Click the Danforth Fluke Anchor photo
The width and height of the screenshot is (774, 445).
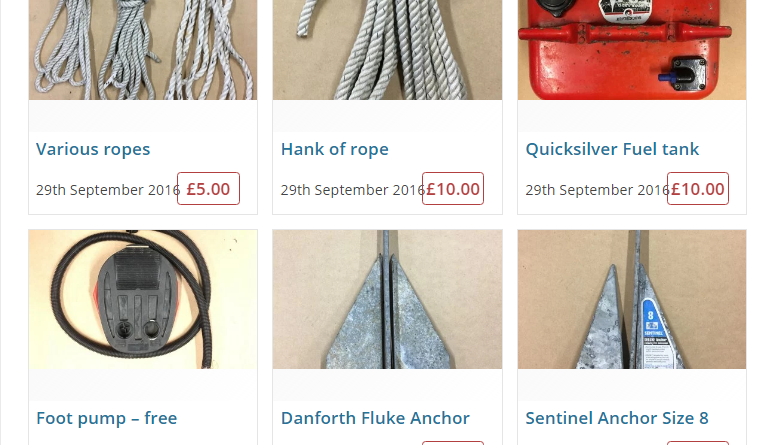[x=387, y=299]
